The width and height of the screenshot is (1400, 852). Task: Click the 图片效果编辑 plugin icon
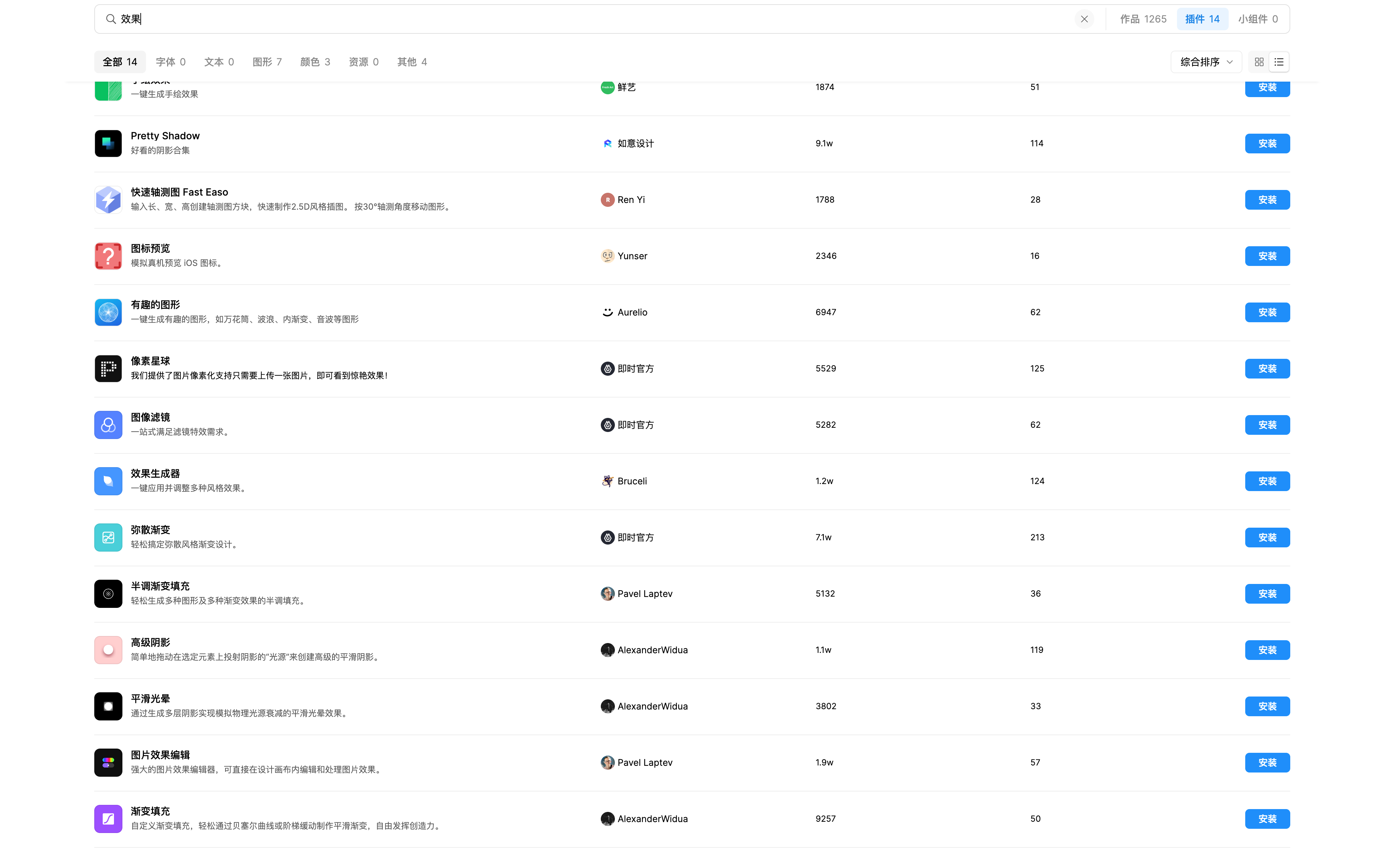[x=108, y=762]
